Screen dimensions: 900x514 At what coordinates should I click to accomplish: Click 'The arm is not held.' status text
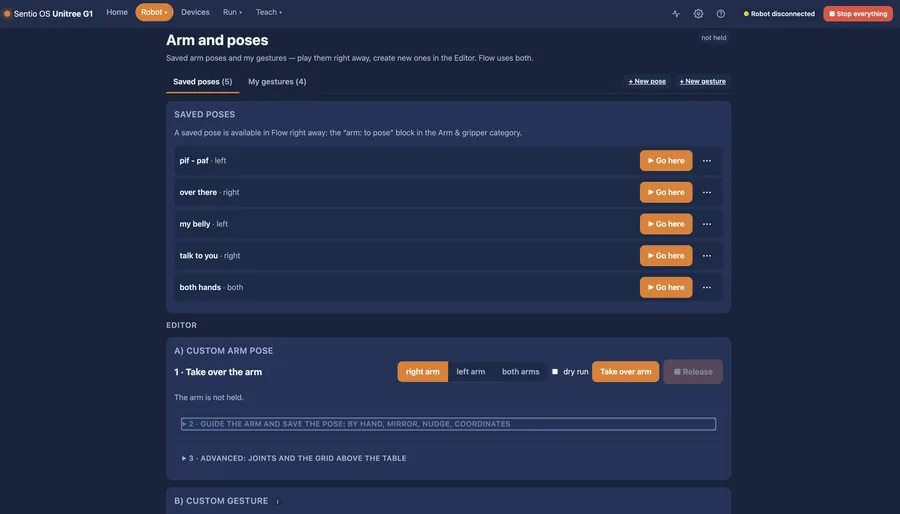tap(208, 397)
